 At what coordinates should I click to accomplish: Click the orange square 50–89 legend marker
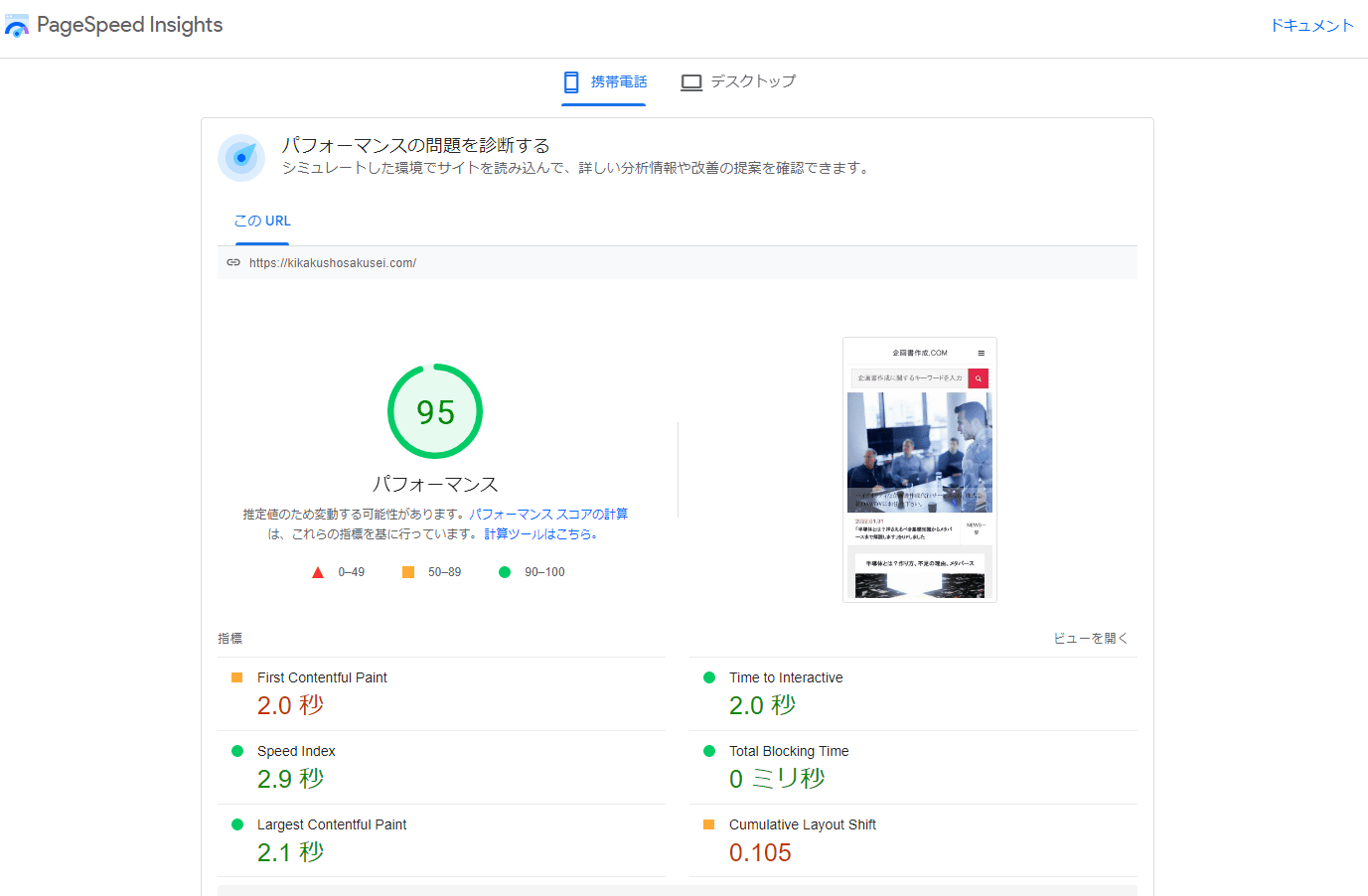409,571
